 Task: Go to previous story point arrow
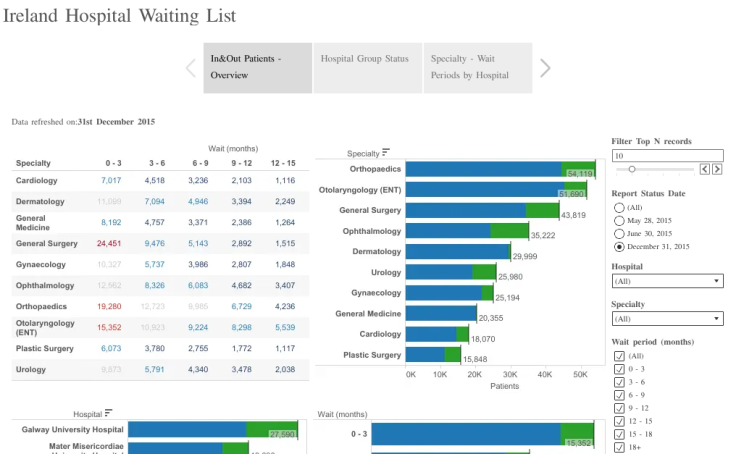[191, 68]
